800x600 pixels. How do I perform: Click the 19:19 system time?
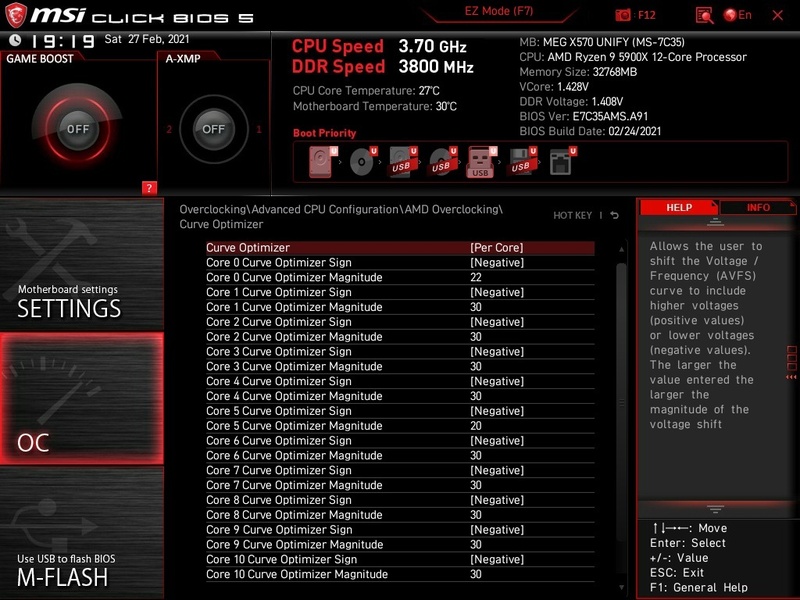point(63,41)
